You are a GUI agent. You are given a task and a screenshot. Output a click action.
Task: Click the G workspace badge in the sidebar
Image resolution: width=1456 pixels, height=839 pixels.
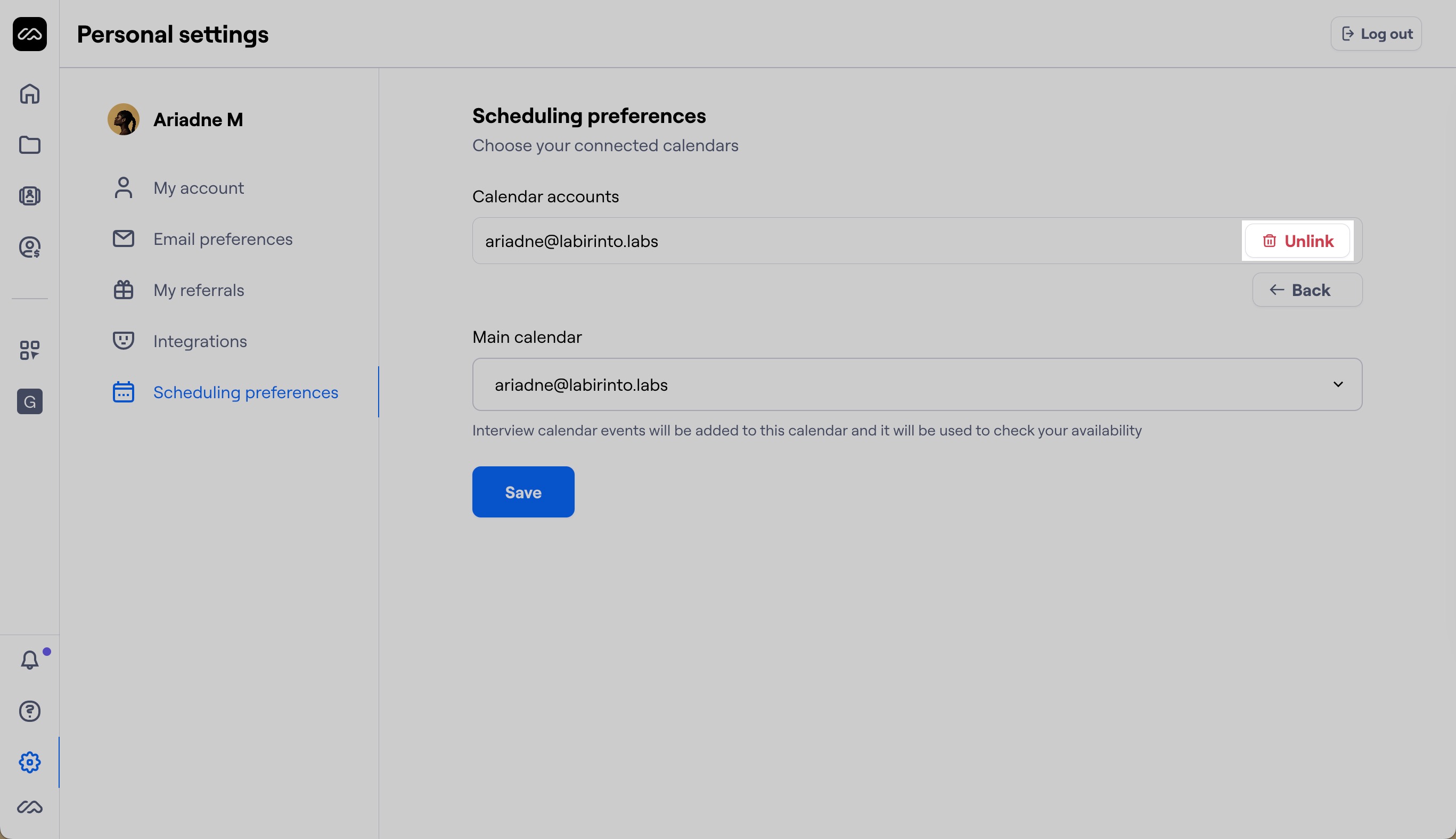29,401
